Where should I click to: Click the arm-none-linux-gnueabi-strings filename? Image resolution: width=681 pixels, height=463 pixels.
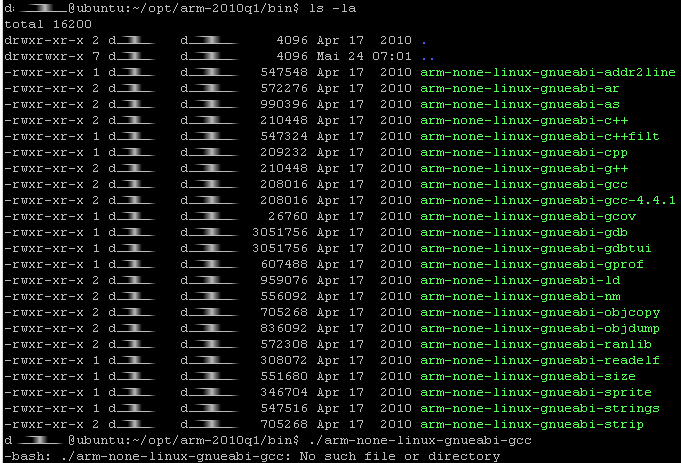[x=539, y=408]
